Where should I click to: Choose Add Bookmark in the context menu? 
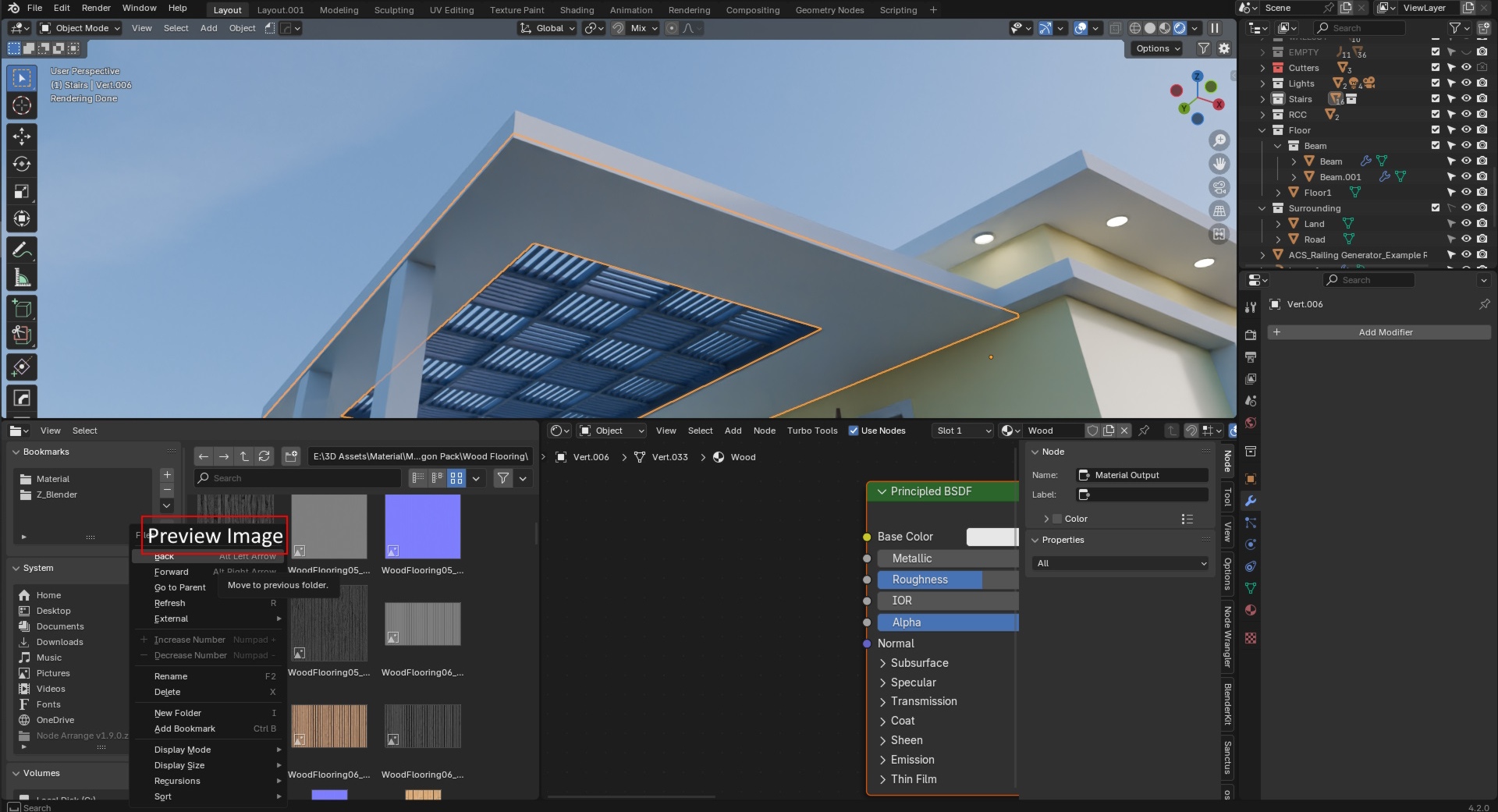(185, 729)
